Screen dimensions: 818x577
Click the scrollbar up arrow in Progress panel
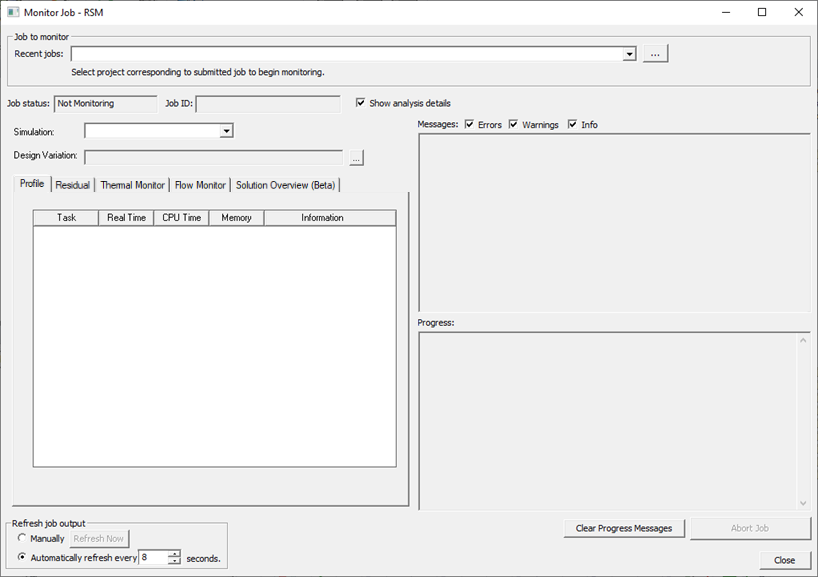click(802, 339)
